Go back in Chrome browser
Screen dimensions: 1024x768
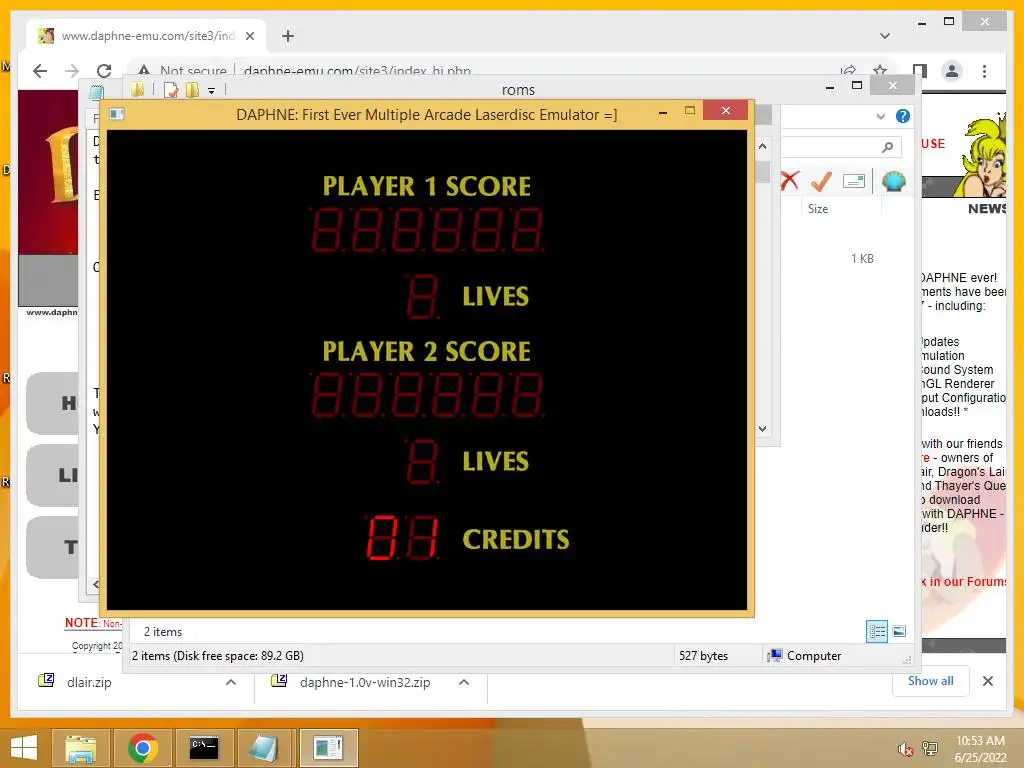(x=40, y=71)
